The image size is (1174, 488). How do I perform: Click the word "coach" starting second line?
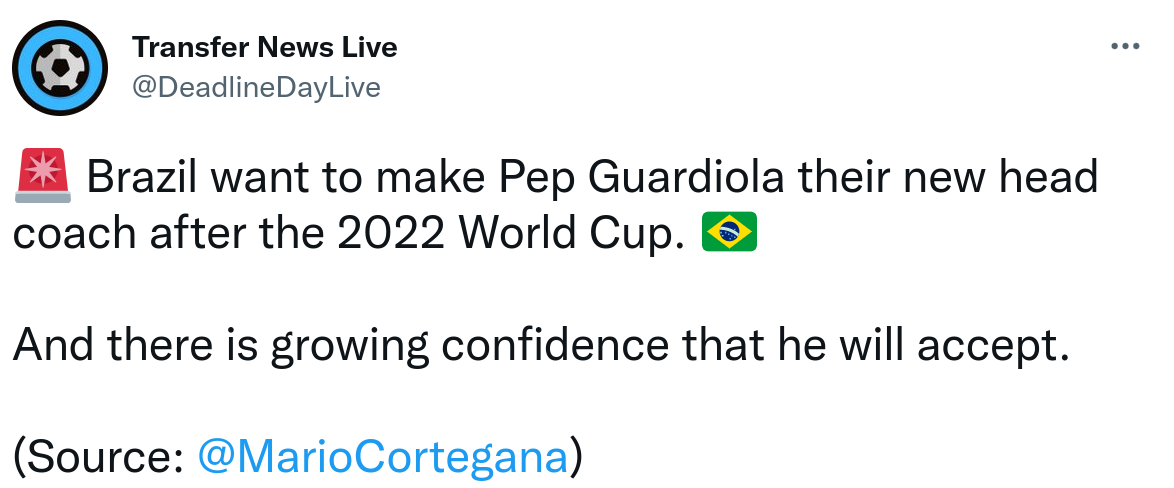[73, 233]
